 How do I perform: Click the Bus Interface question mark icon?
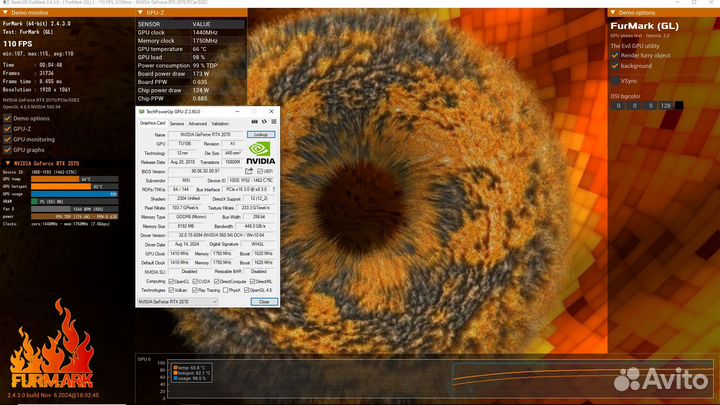pos(274,189)
